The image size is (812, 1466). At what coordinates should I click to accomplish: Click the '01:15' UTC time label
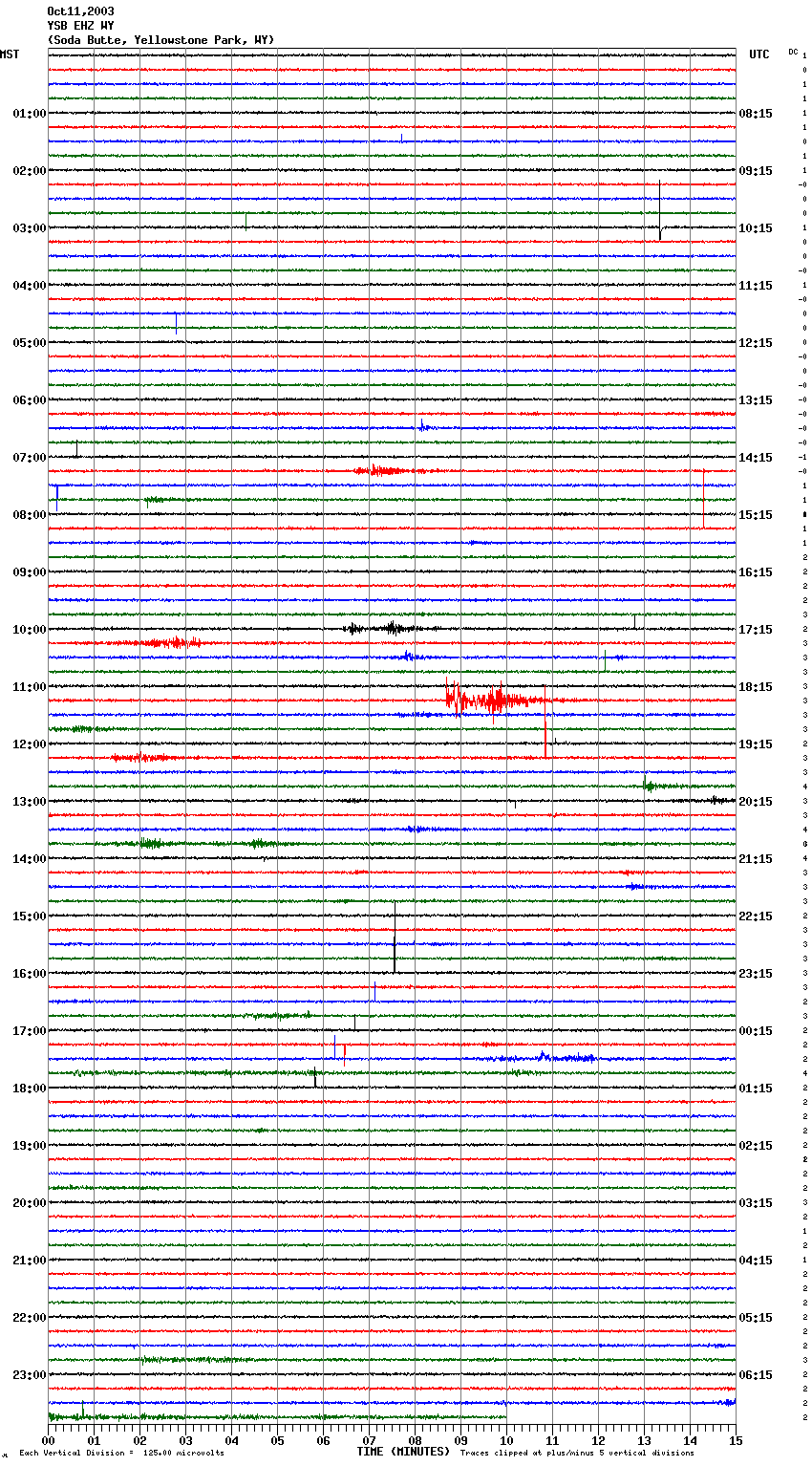[756, 1089]
